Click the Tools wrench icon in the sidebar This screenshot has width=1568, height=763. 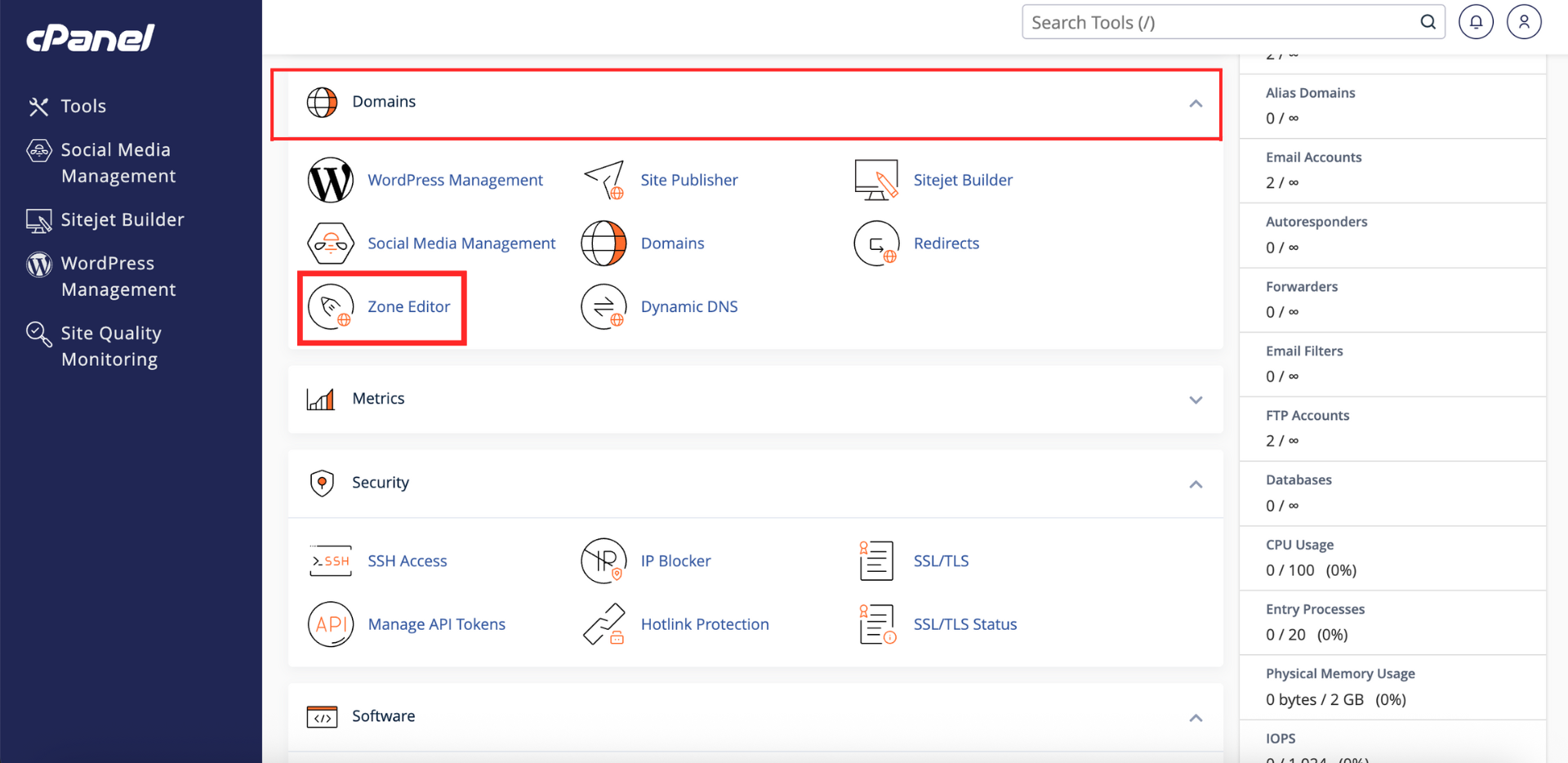tap(38, 106)
